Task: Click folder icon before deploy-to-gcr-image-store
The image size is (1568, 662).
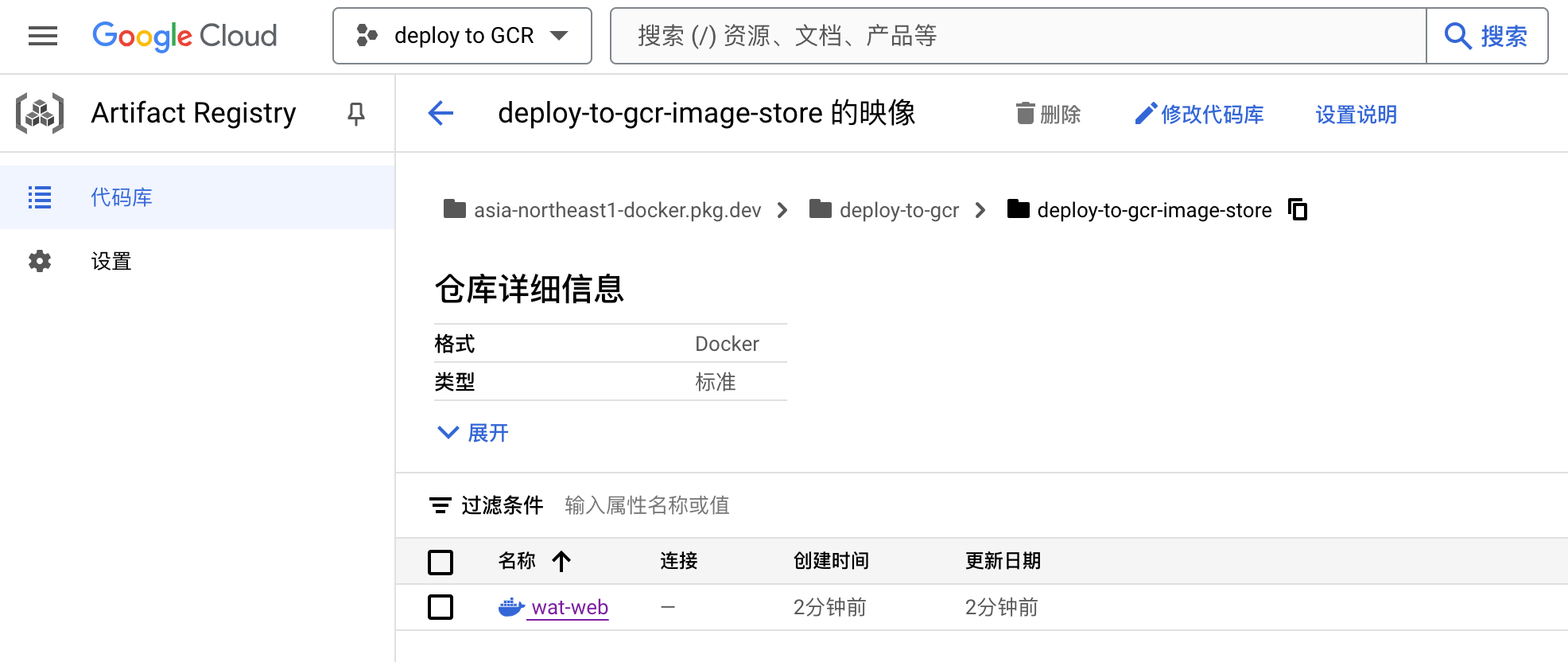Action: click(1019, 209)
